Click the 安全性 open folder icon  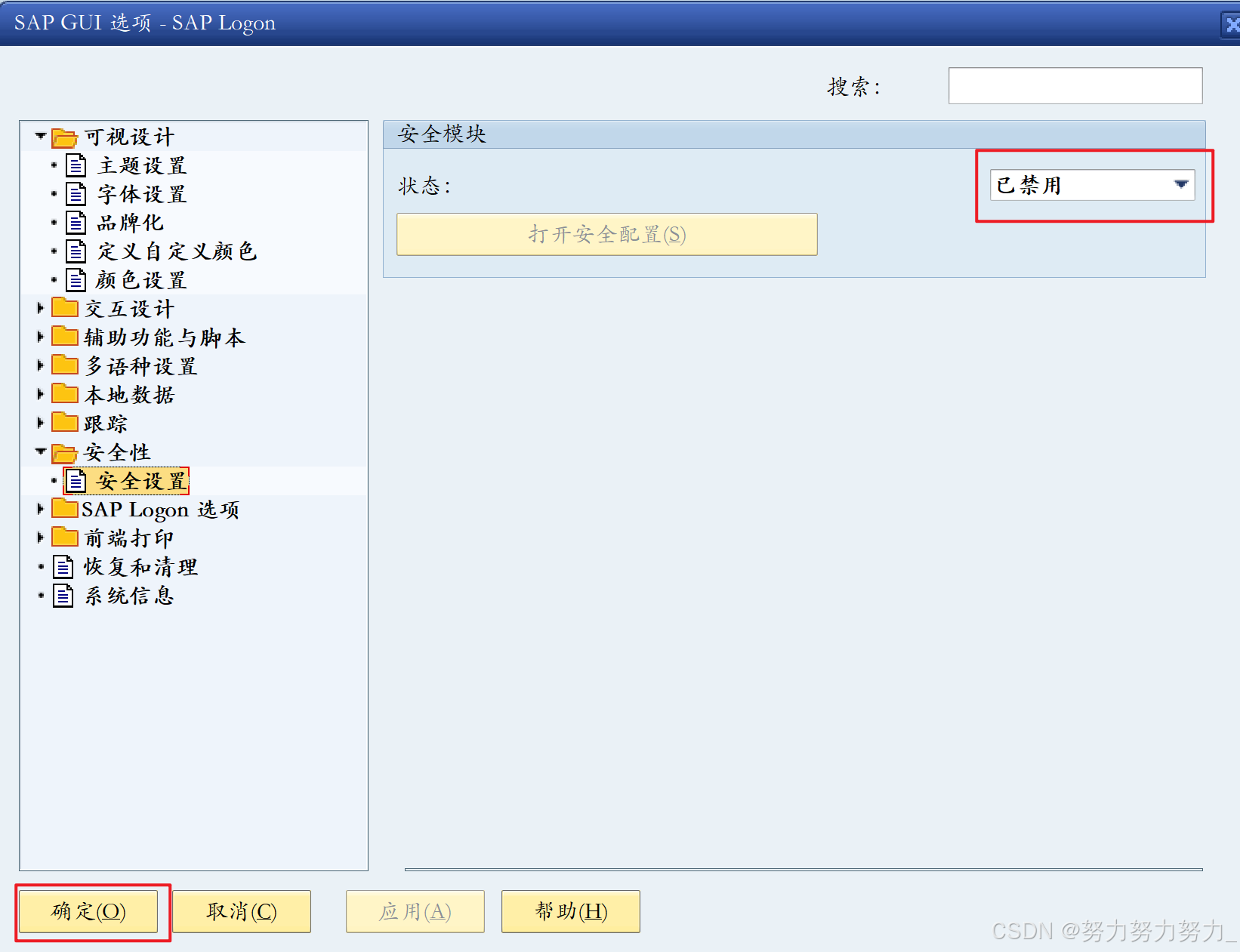[x=64, y=454]
